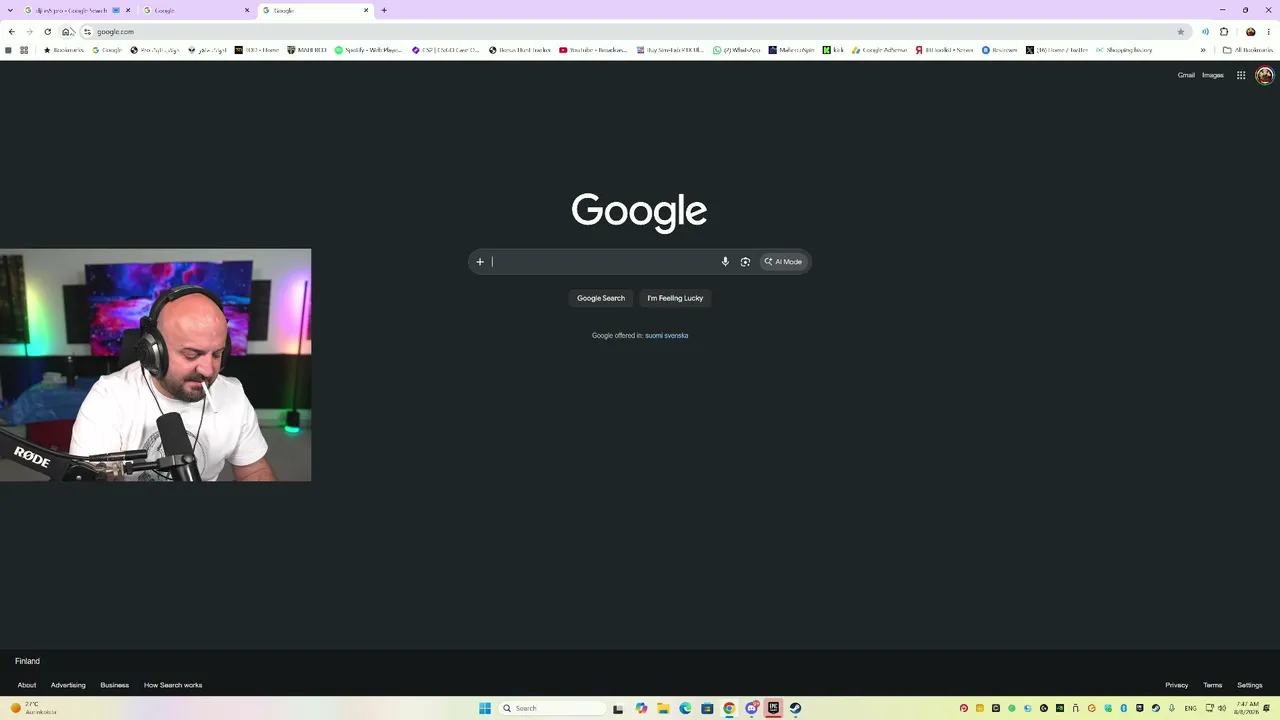The width and height of the screenshot is (1280, 720).
Task: Click the taskbar Search box
Action: coord(552,708)
